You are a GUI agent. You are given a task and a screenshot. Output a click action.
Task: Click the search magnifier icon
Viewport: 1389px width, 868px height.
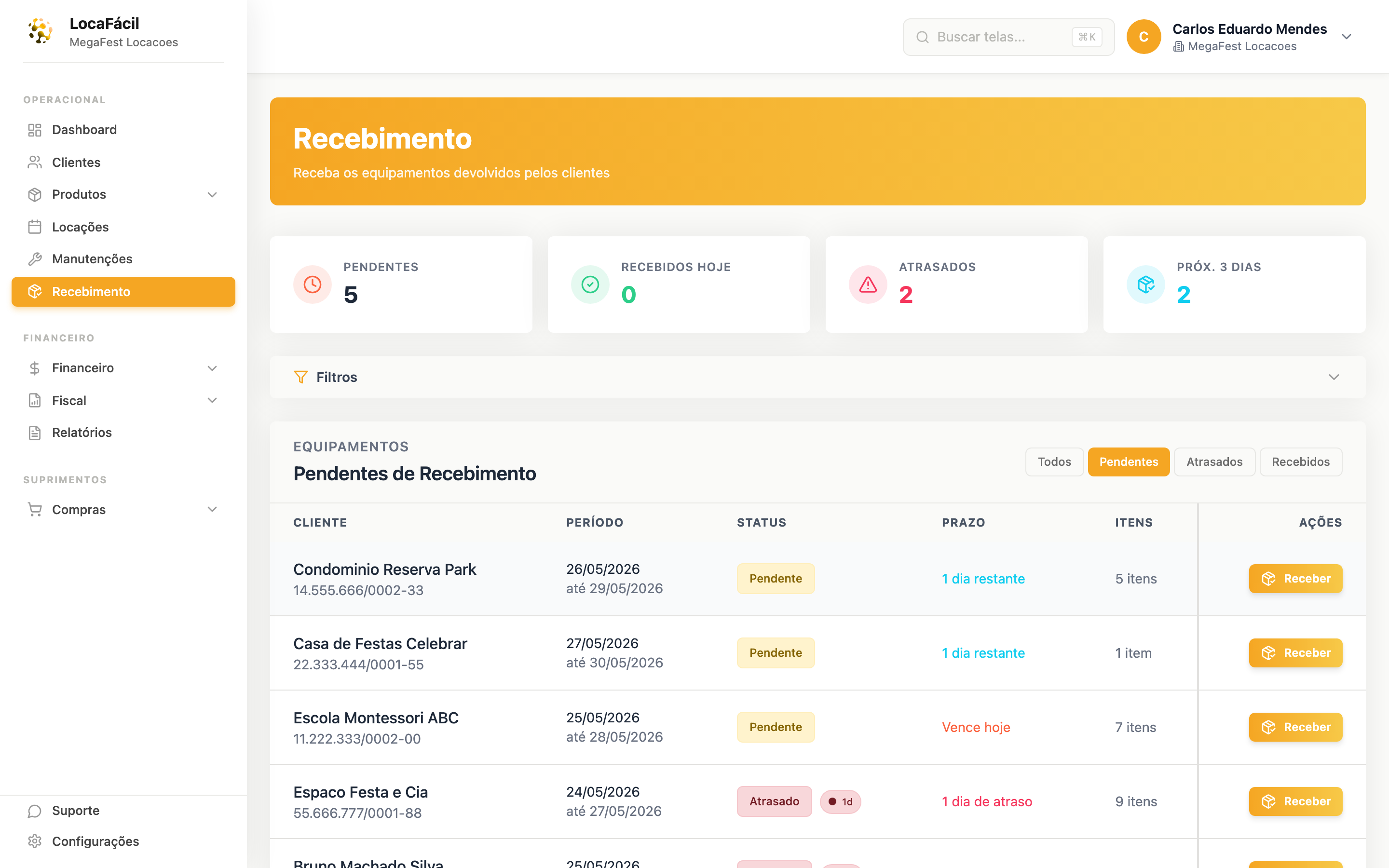pyautogui.click(x=922, y=37)
